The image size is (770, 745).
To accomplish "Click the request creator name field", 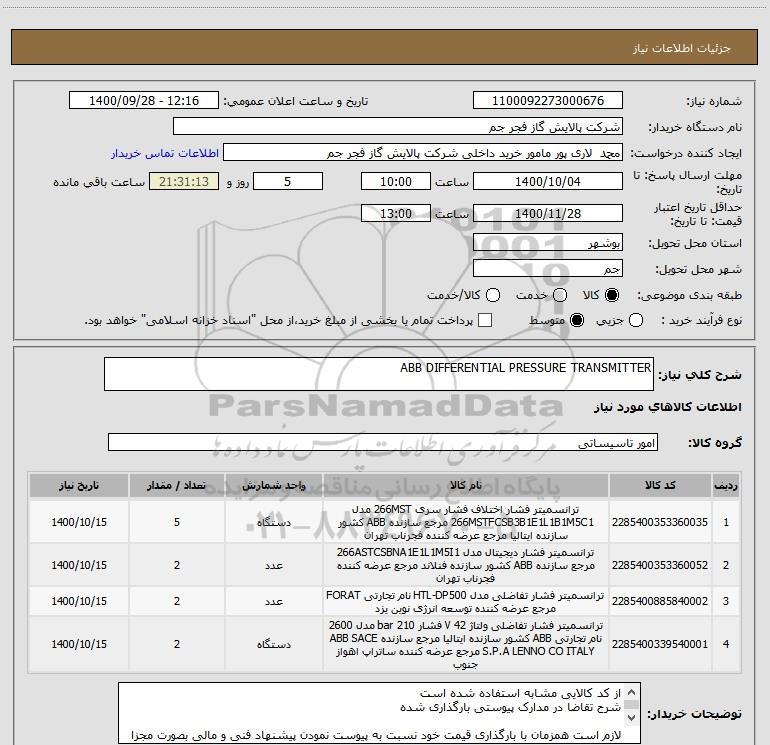I will click(x=423, y=153).
